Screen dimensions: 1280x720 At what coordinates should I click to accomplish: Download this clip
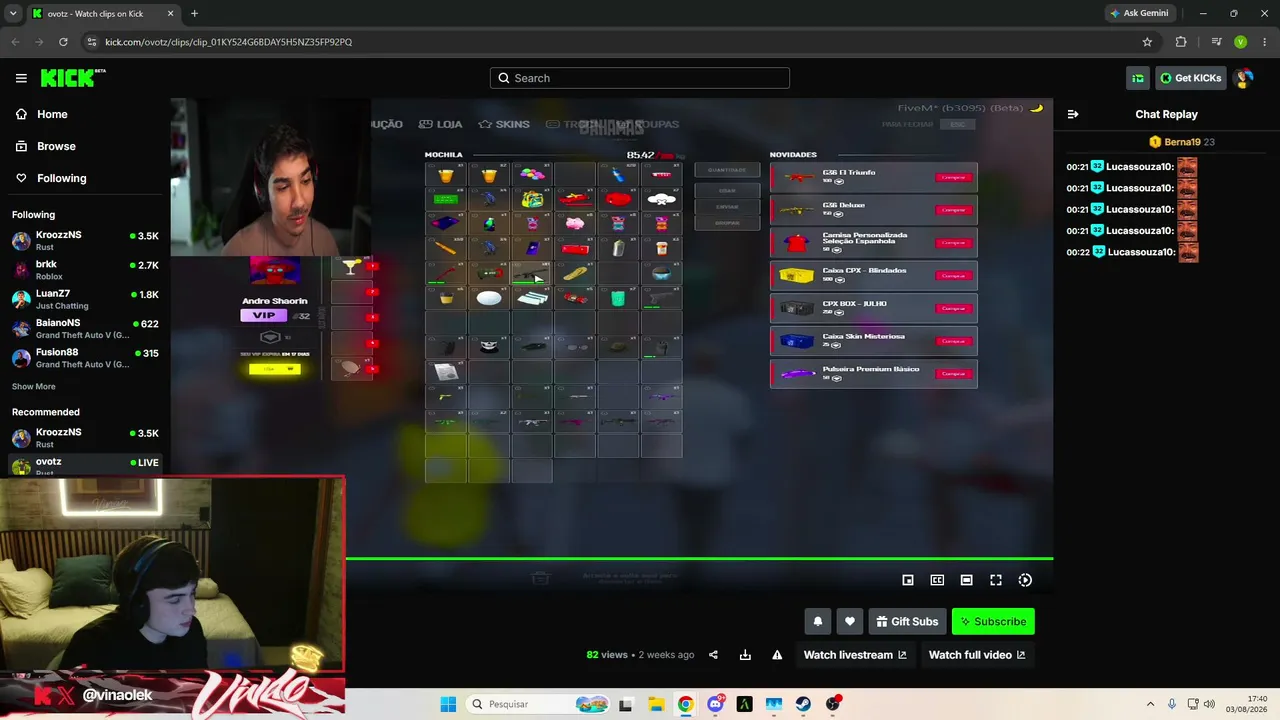(x=745, y=655)
